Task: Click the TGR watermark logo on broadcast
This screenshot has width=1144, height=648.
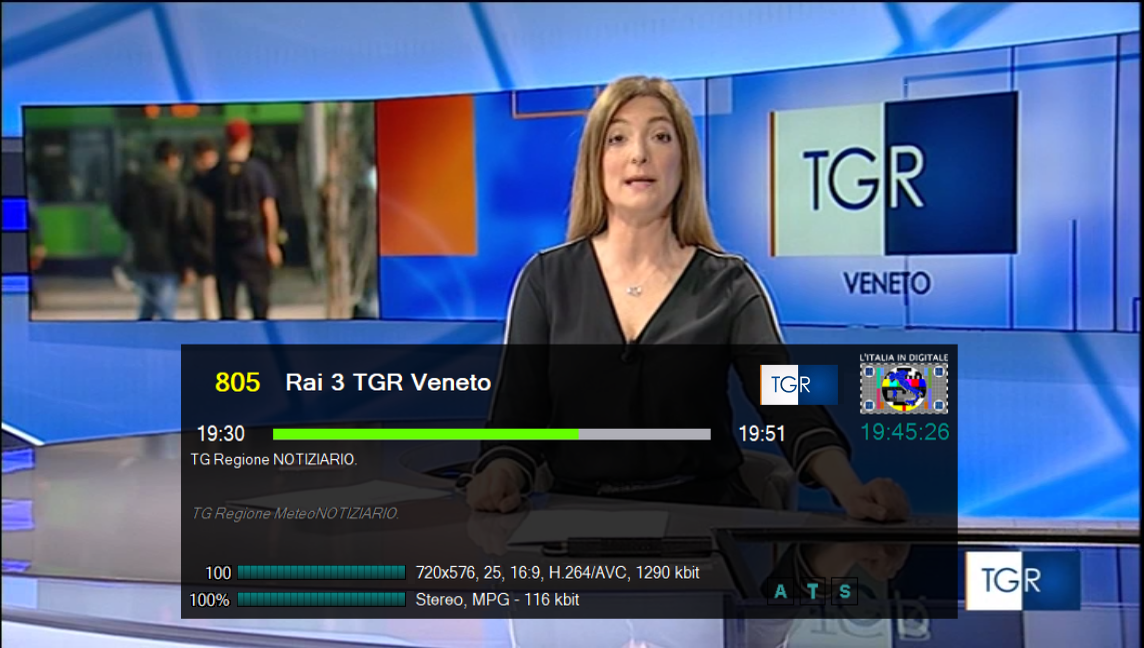Action: pyautogui.click(x=1022, y=580)
